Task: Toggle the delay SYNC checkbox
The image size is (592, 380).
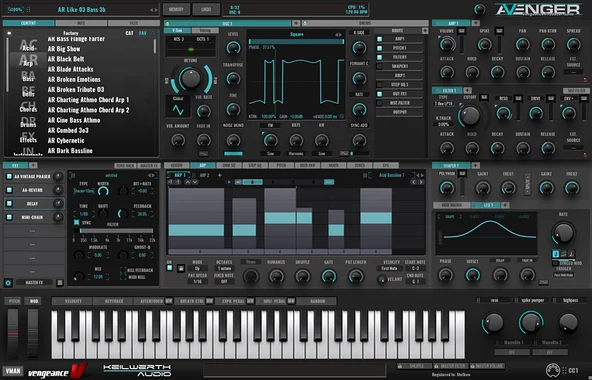Action: coord(77,222)
